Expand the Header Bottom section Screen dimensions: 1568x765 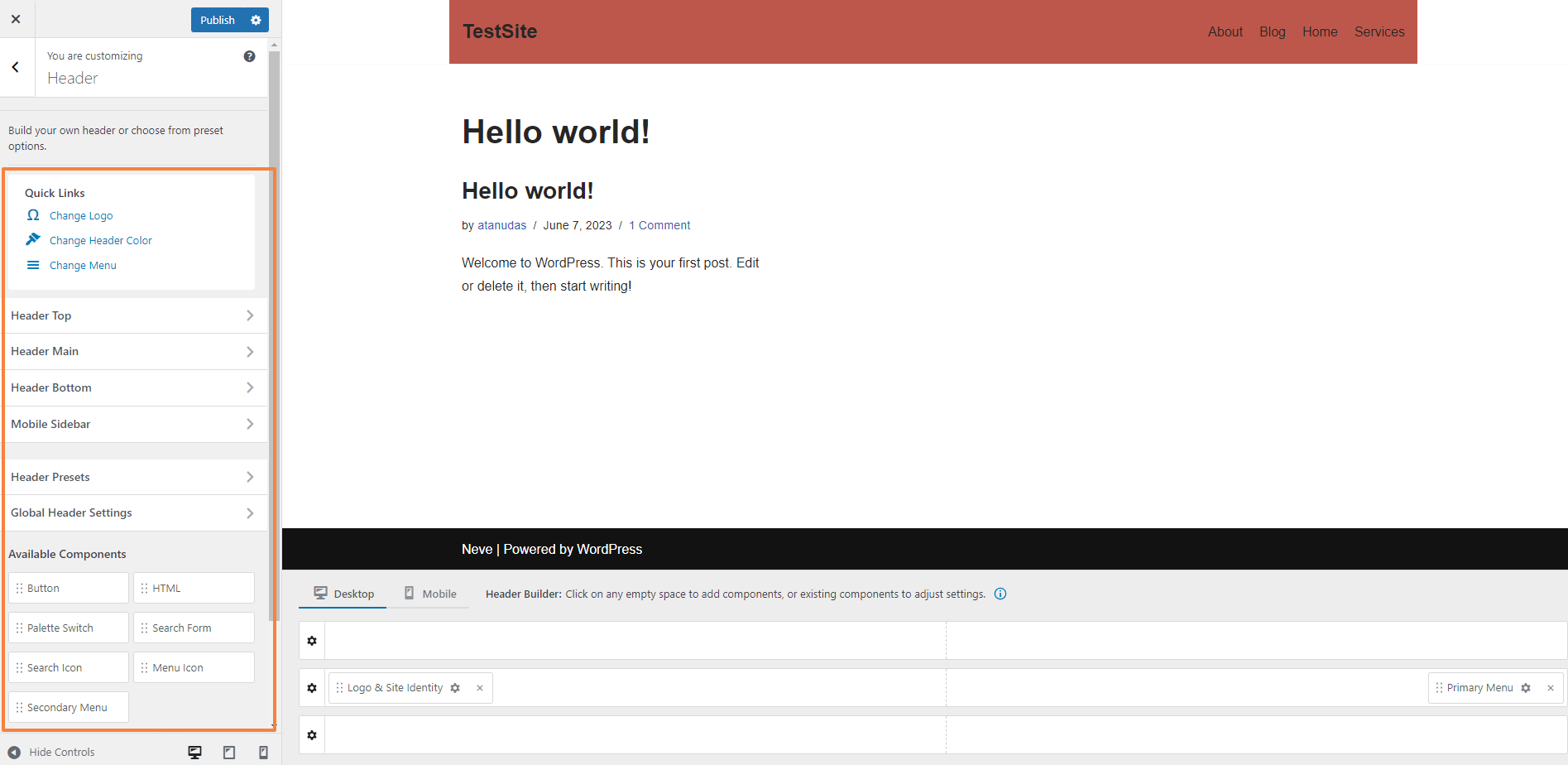coord(135,387)
